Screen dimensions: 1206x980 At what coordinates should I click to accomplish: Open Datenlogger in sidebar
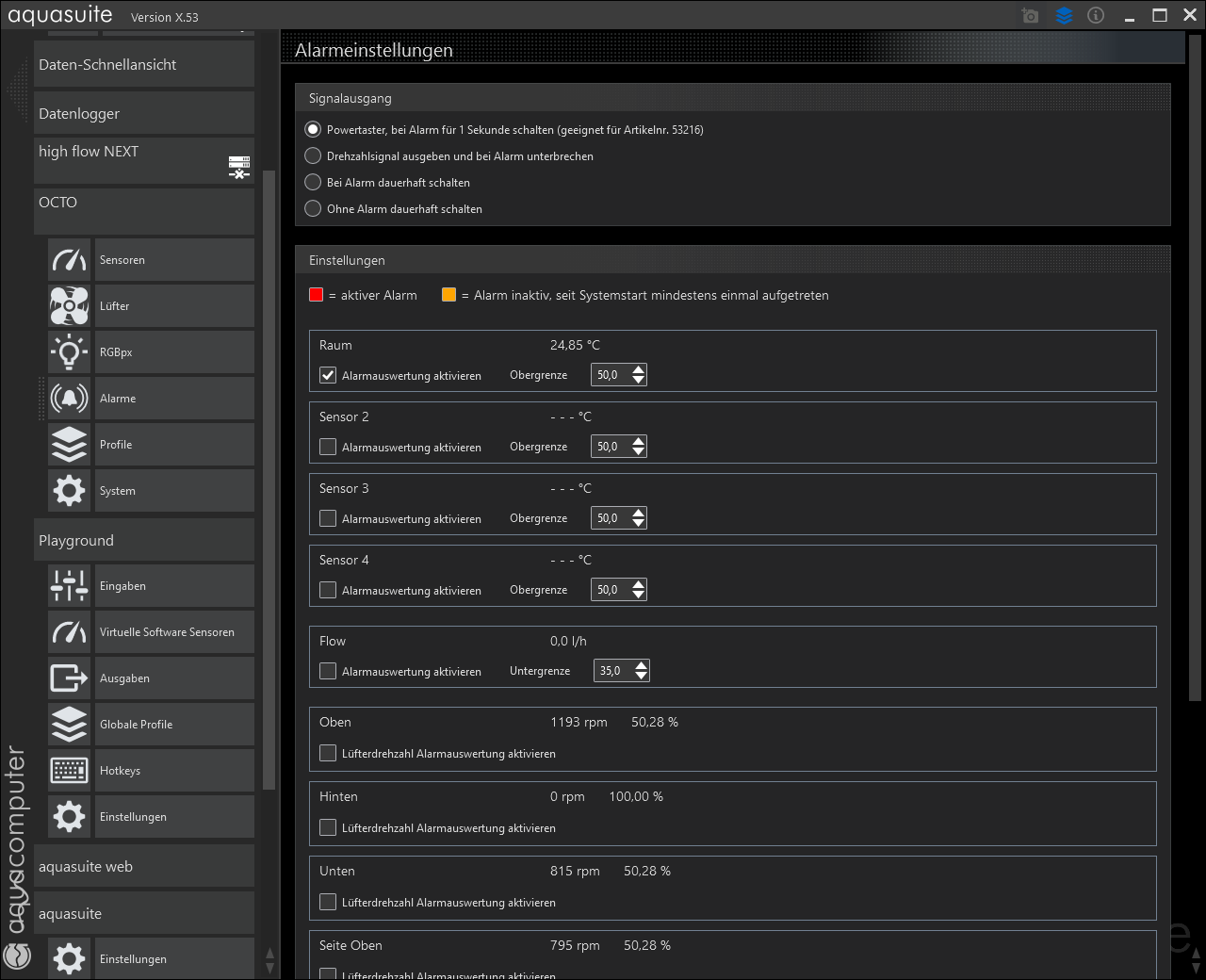click(x=144, y=113)
